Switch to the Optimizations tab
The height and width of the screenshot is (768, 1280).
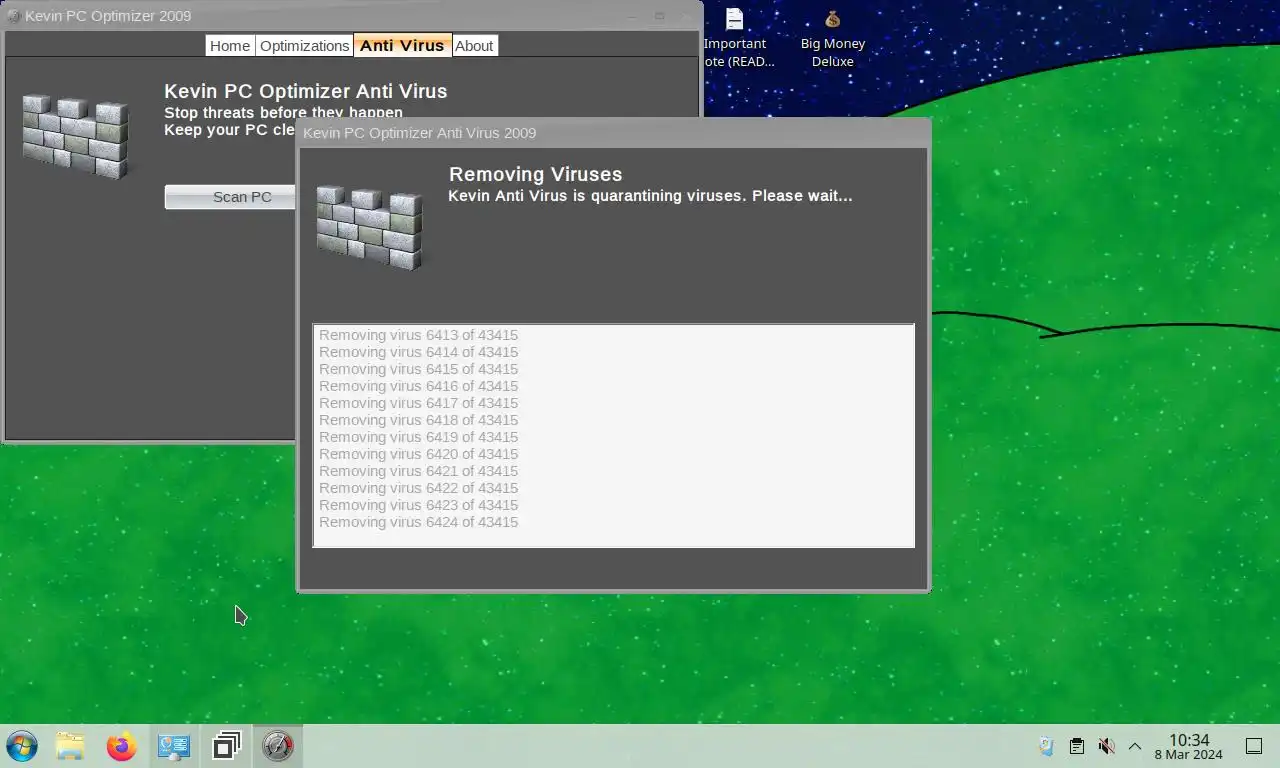point(304,45)
